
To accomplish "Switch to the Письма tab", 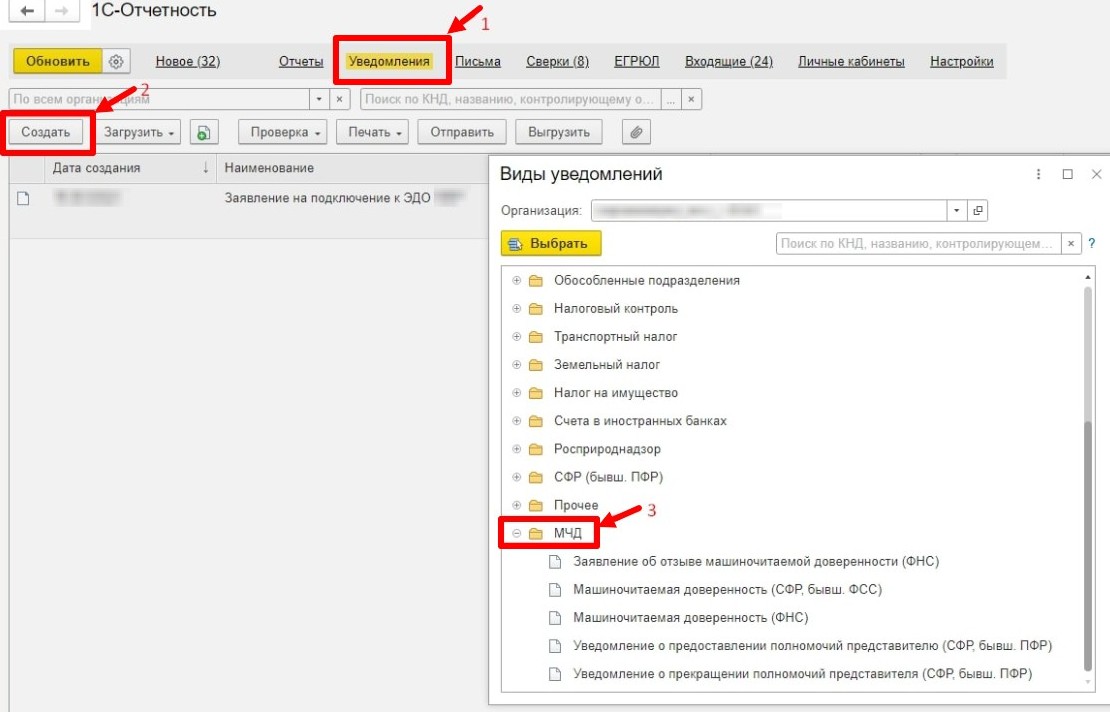I will click(x=478, y=62).
